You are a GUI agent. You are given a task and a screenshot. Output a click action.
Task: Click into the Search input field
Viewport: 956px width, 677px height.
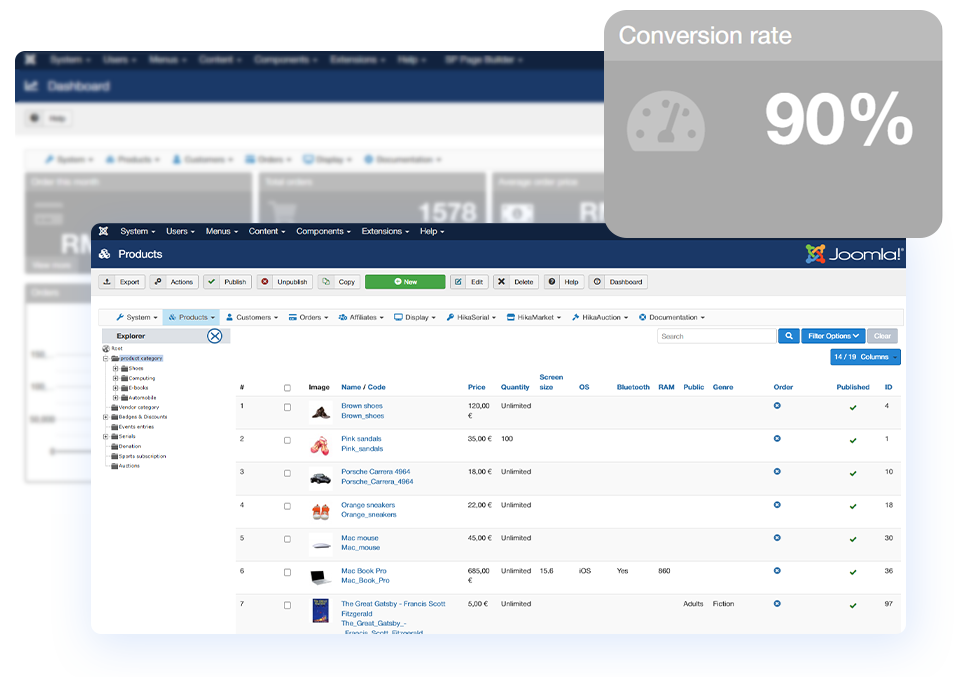click(716, 336)
